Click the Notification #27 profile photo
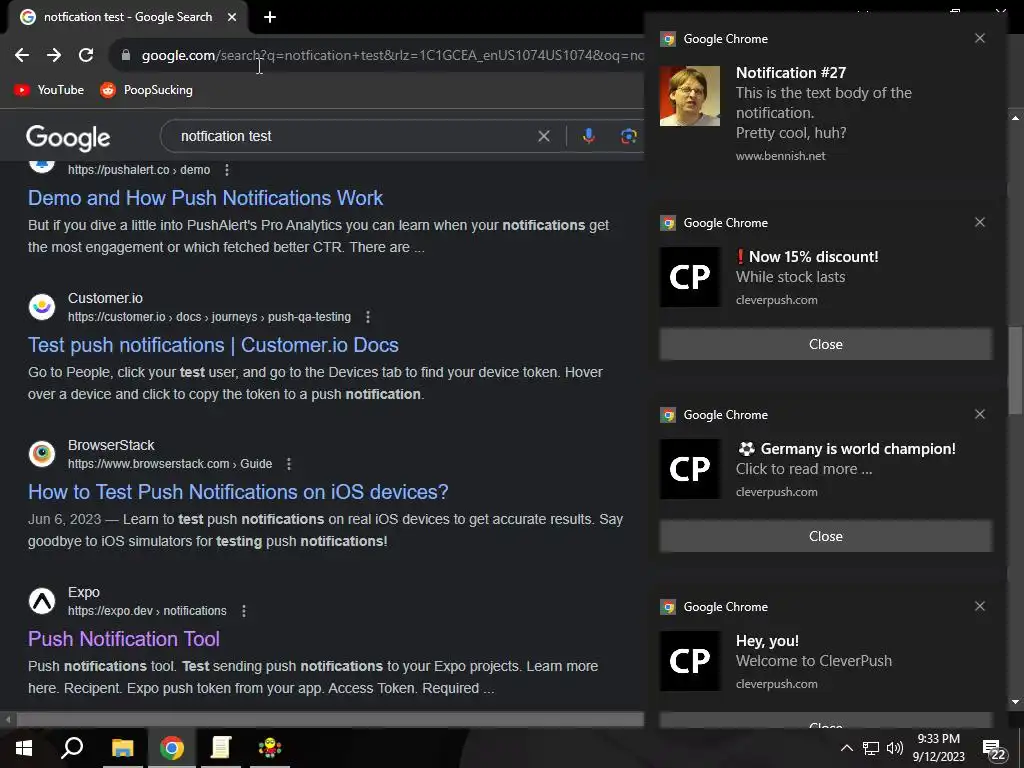The width and height of the screenshot is (1024, 768). (690, 95)
